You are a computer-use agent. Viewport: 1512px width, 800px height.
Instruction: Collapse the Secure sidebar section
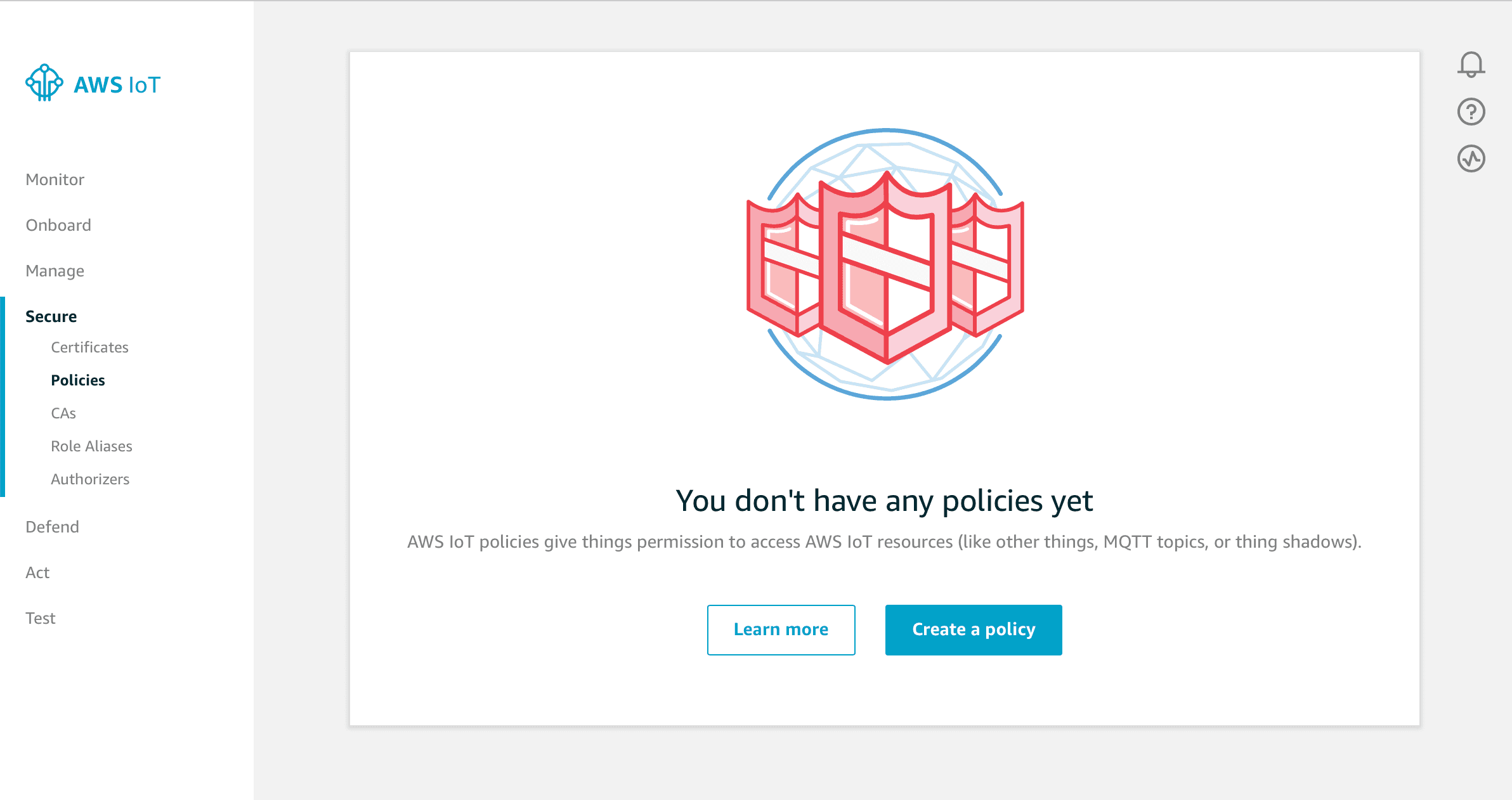[x=51, y=316]
